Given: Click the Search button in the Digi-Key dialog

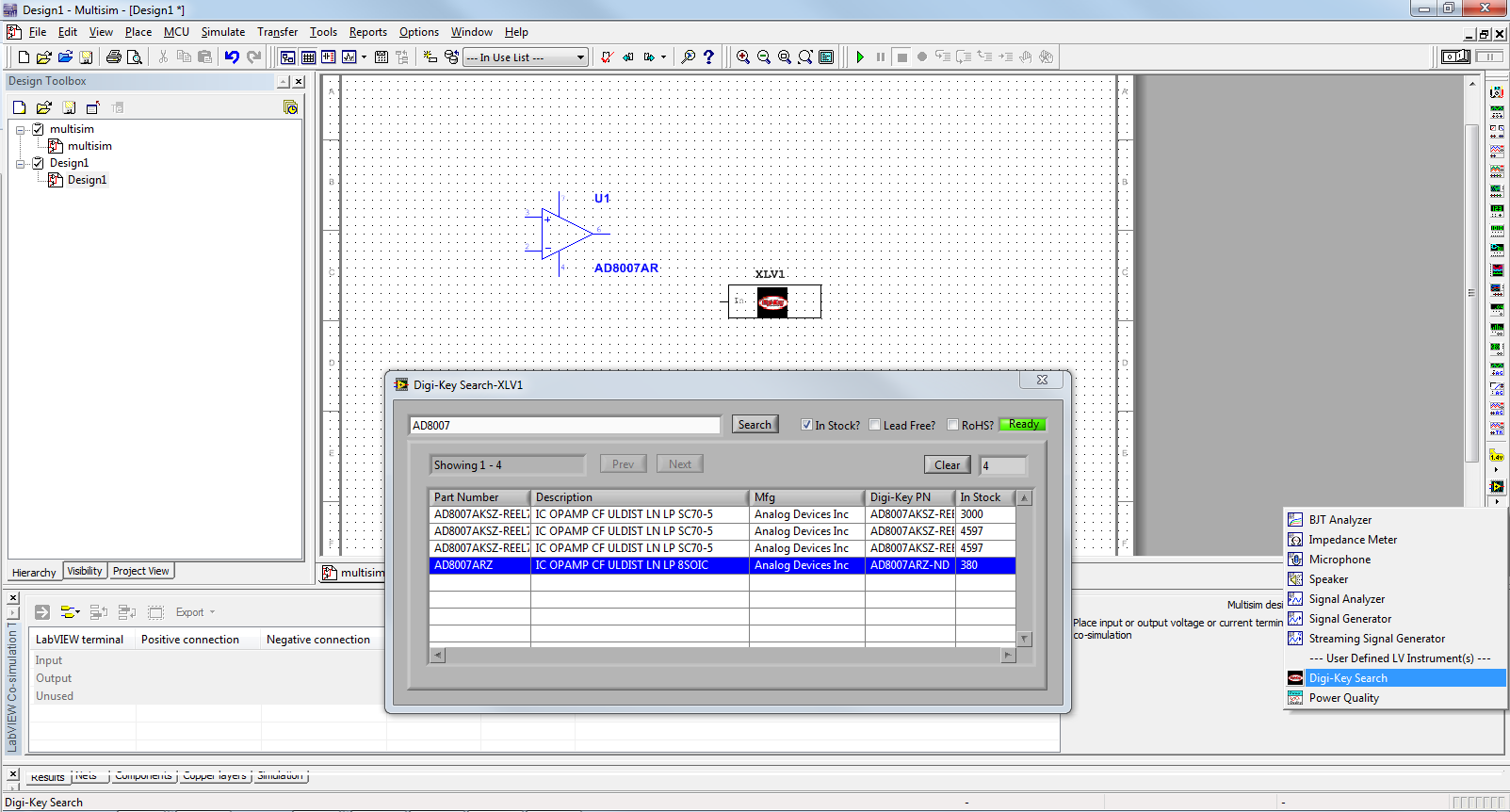Looking at the screenshot, I should (x=755, y=425).
